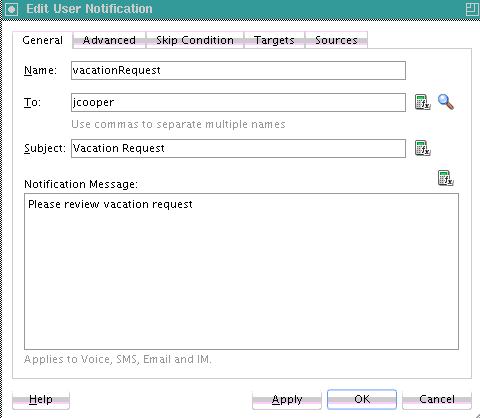Open Help for this dialog
480x418 pixels.
pyautogui.click(x=41, y=399)
